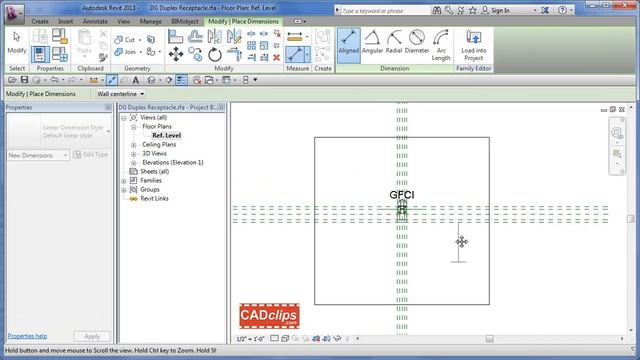
Task: Click the Open folder icon in quick access toolbar
Action: click(x=12, y=80)
